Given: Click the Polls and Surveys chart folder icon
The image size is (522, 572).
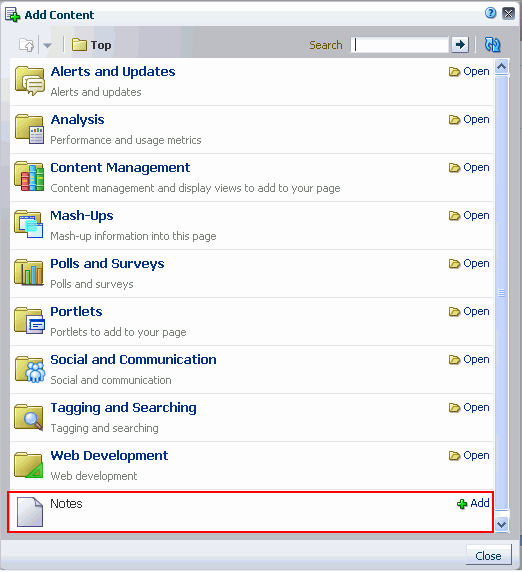Looking at the screenshot, I should (29, 272).
